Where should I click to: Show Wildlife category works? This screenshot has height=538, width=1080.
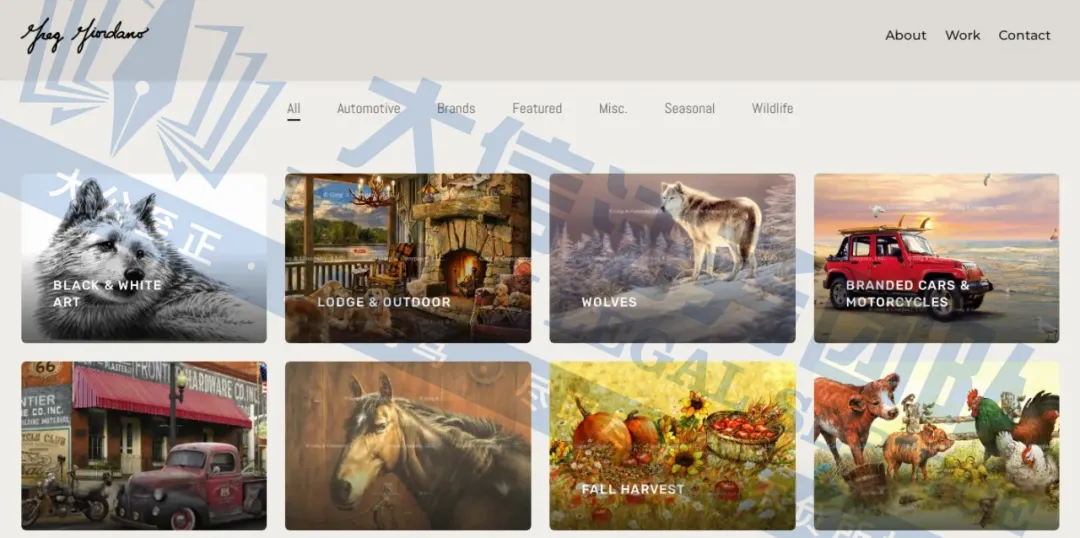772,108
